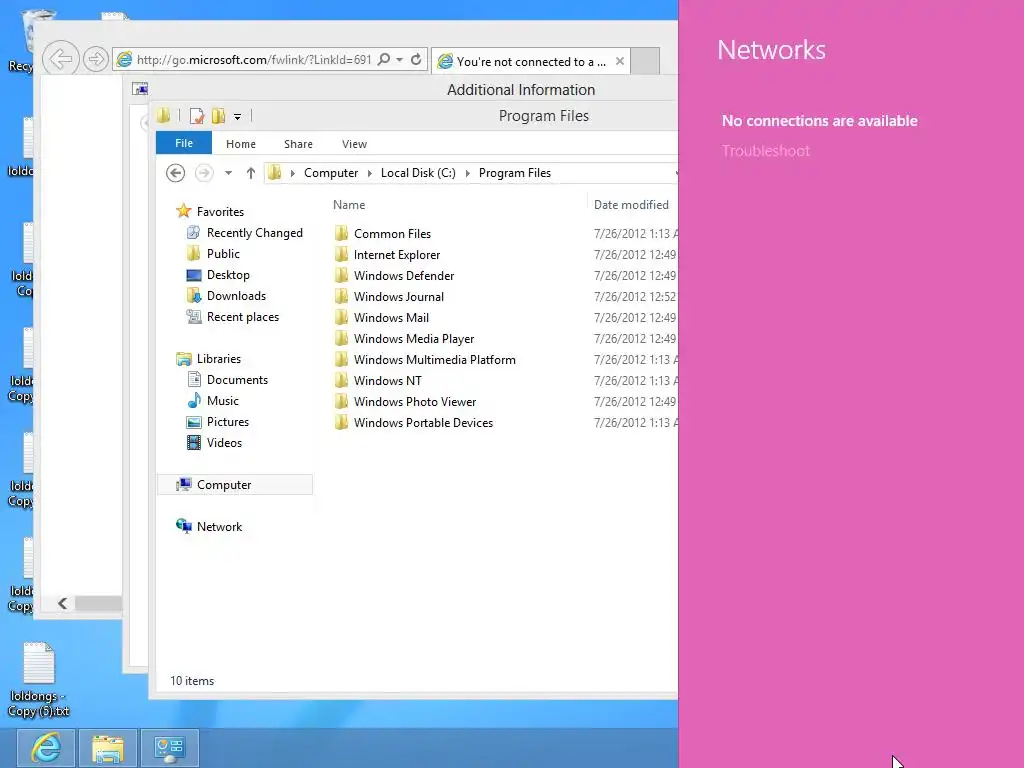This screenshot has width=1024, height=768.
Task: Click Explorer forward arrow button
Action: tap(204, 173)
